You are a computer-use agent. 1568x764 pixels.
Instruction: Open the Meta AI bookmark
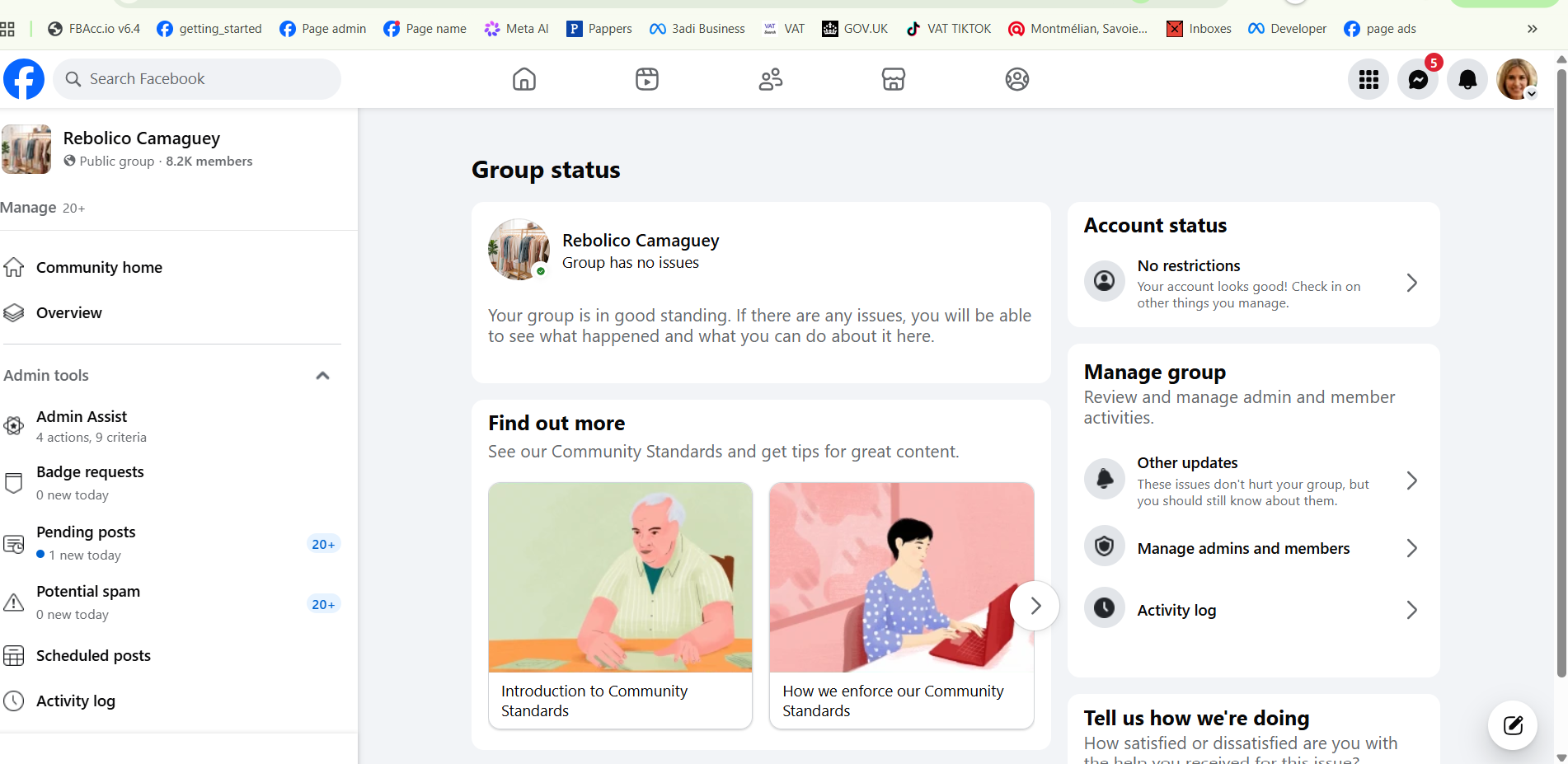[516, 29]
